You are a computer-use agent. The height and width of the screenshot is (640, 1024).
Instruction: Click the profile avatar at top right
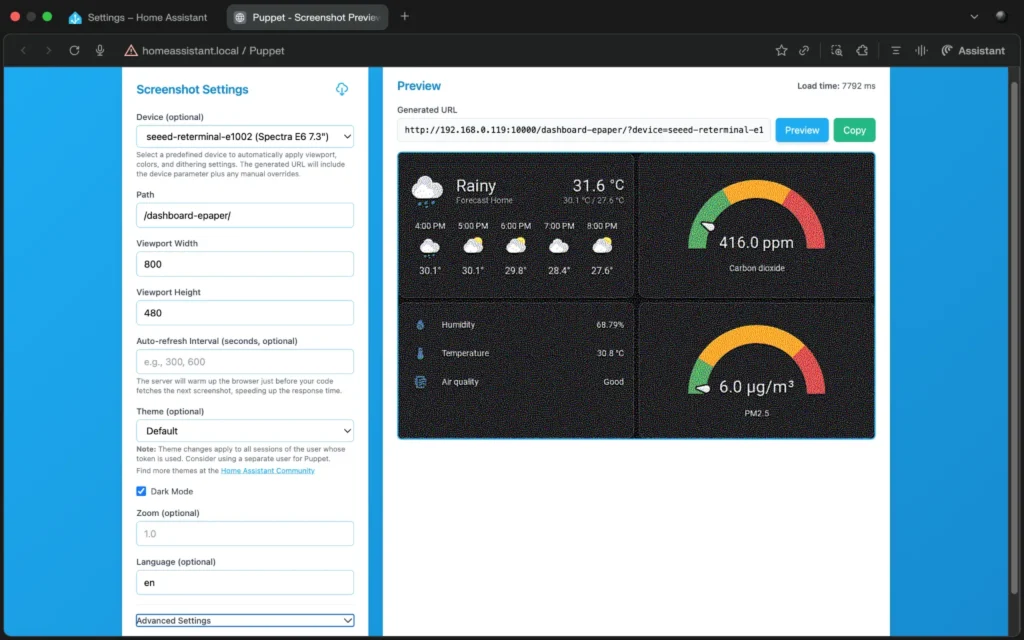pyautogui.click(x=1000, y=16)
